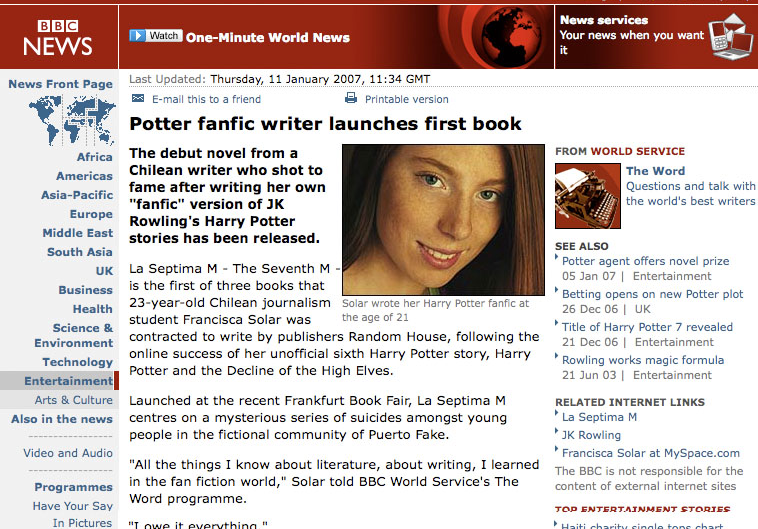
Task: Open the typewriter thumbnail for The Word
Action: click(x=588, y=195)
